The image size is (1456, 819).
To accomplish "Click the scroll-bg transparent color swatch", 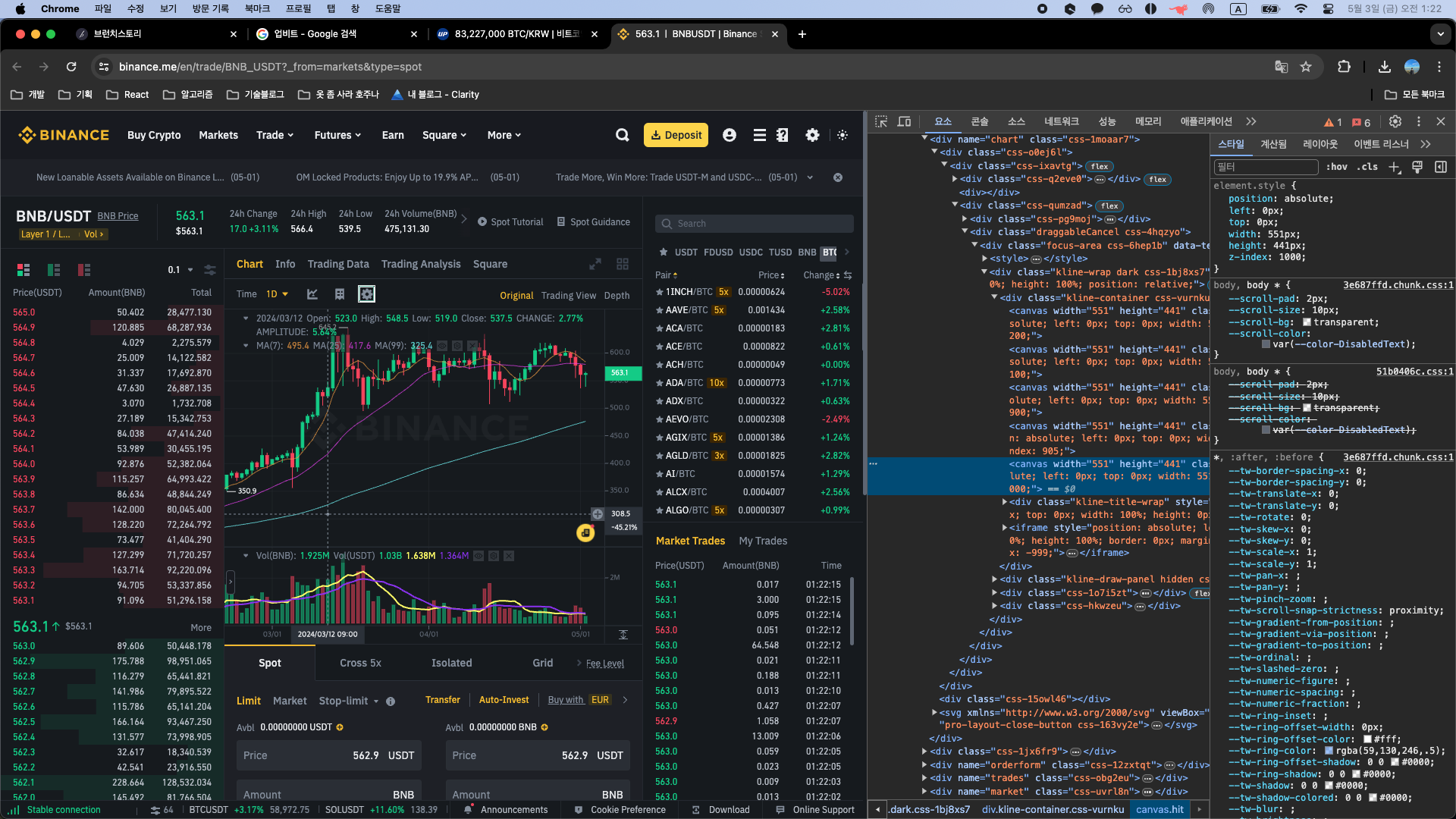I will point(1307,322).
